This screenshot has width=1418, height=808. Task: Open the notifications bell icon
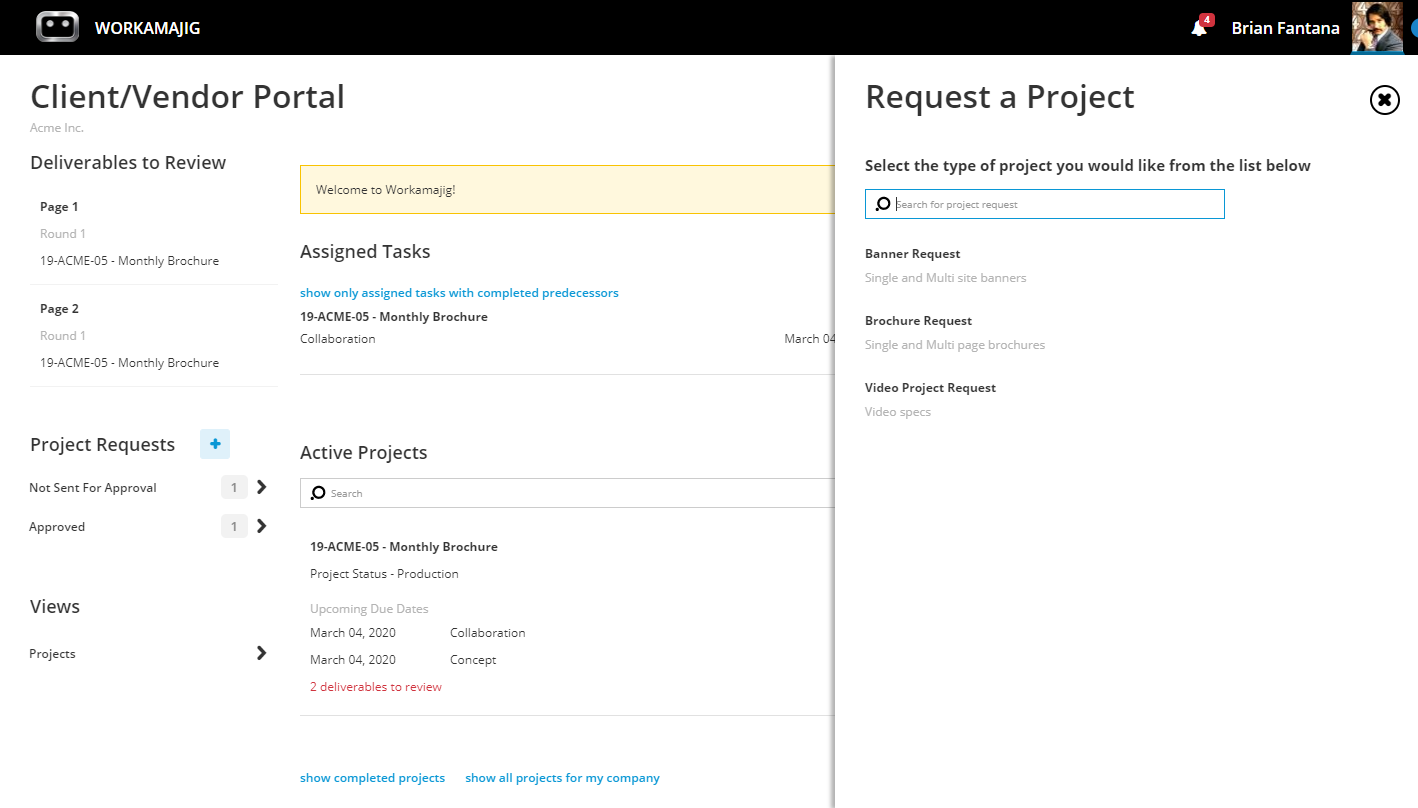1199,28
